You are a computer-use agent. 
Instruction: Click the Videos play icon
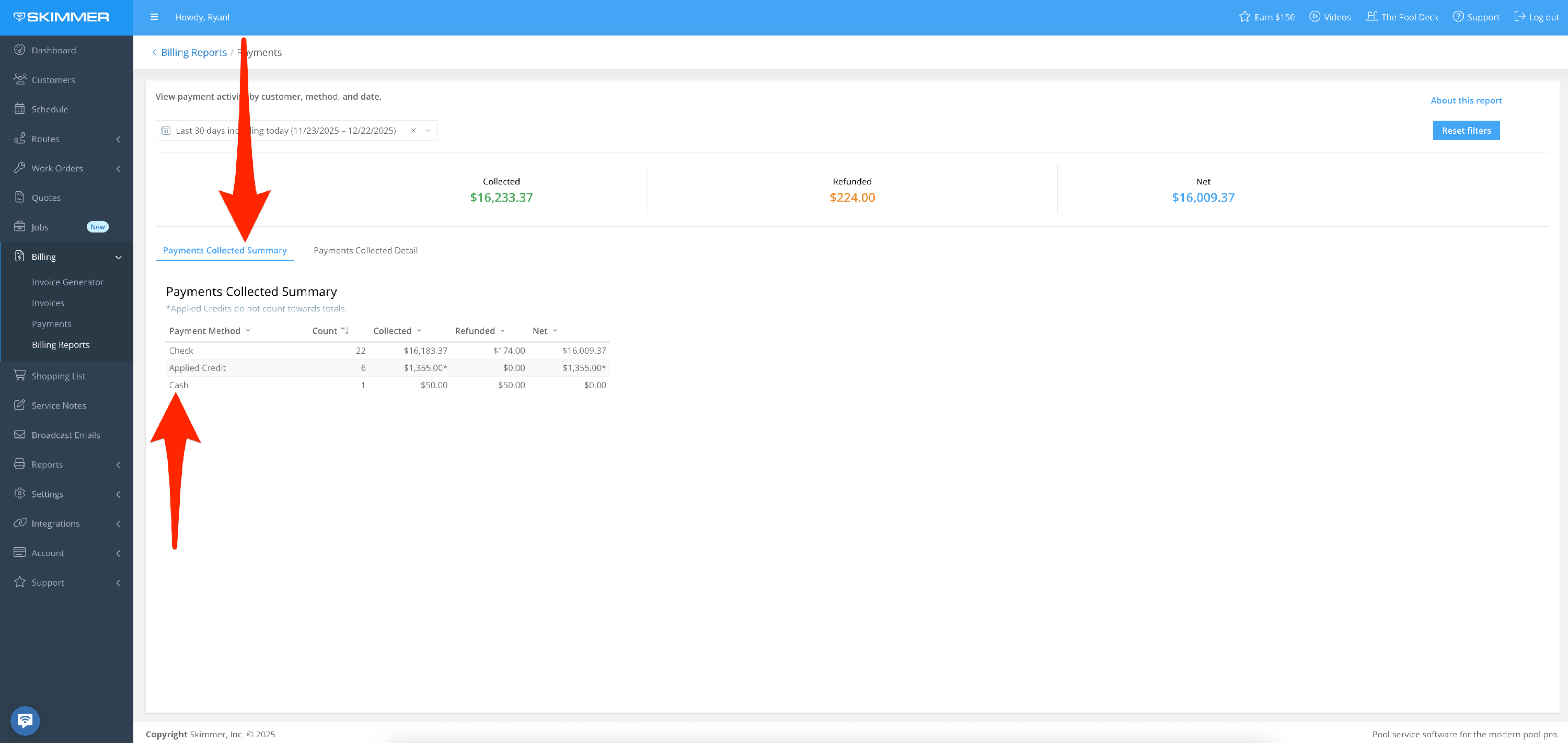pyautogui.click(x=1314, y=16)
